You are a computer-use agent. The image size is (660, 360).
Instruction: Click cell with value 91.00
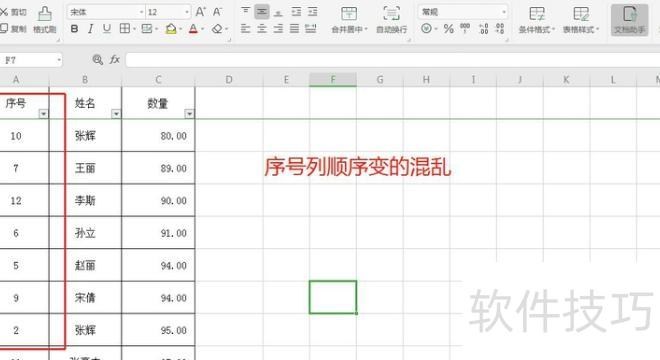point(158,233)
